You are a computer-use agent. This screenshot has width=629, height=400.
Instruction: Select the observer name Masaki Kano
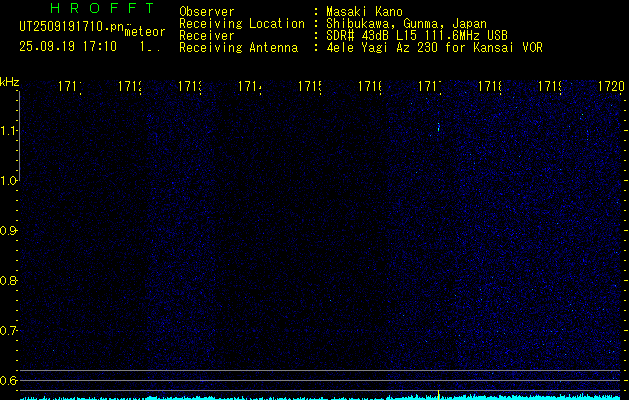[364, 11]
